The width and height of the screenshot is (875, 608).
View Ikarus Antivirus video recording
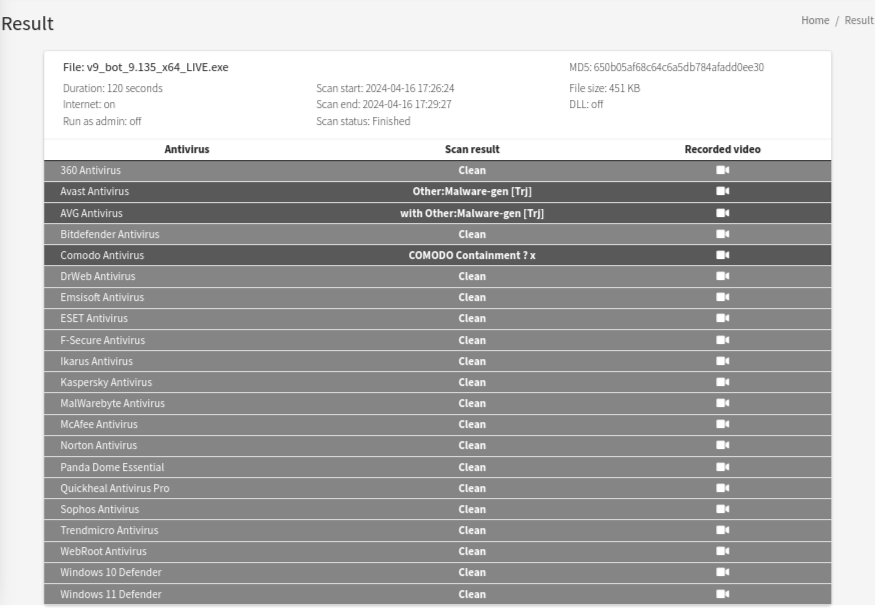723,361
